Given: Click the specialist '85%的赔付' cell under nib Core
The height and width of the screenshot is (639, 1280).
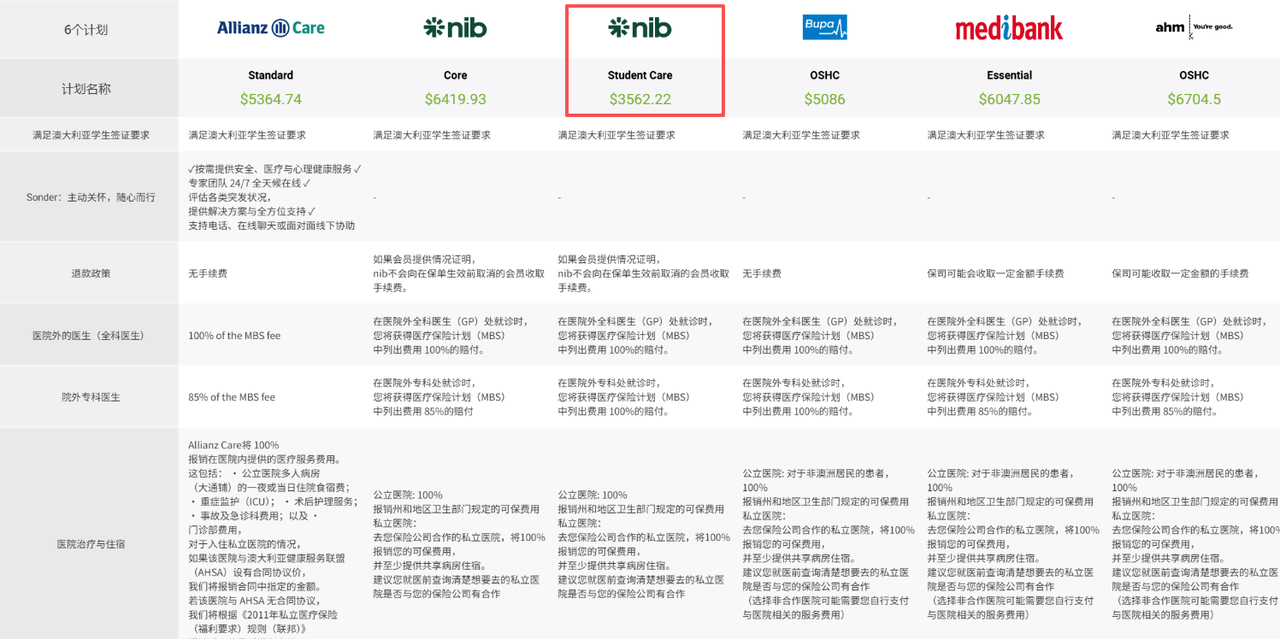Looking at the screenshot, I should pyautogui.click(x=439, y=397).
